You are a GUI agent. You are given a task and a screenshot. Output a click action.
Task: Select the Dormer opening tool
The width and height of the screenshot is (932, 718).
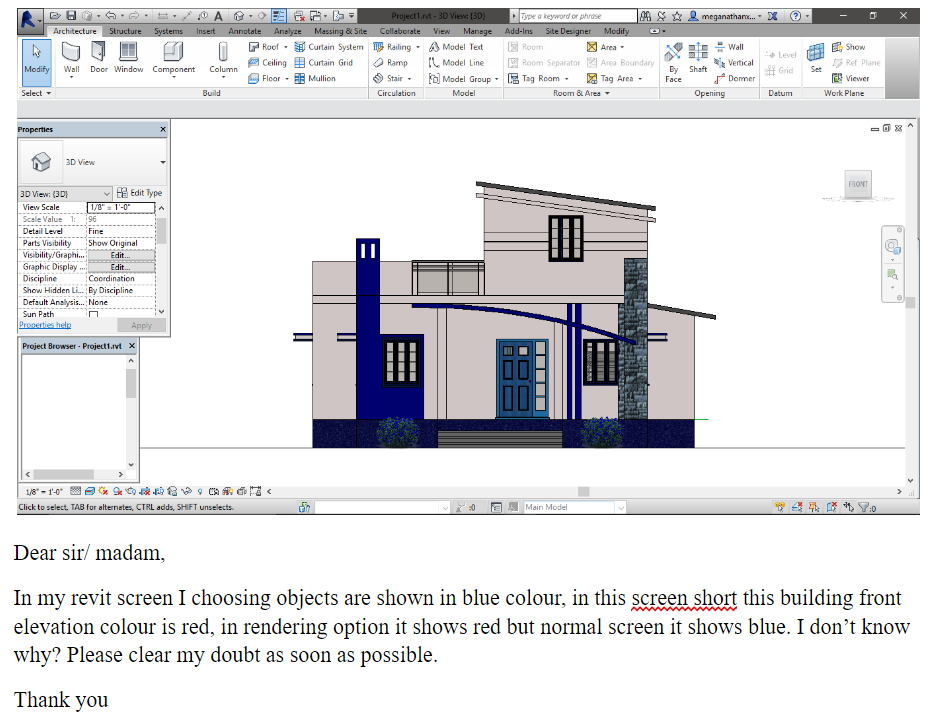click(x=735, y=78)
